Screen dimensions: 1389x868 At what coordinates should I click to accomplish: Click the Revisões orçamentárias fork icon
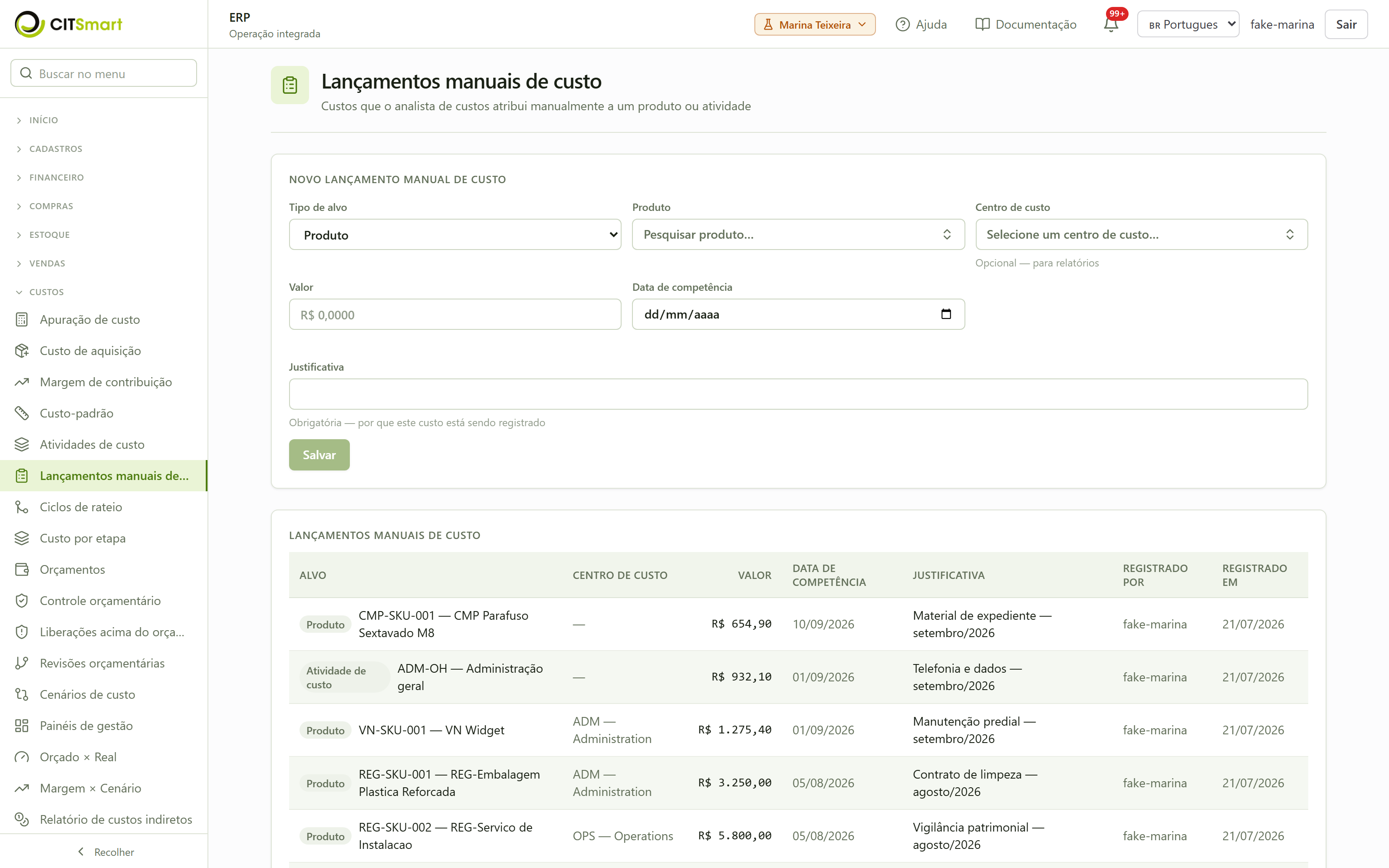point(22,664)
